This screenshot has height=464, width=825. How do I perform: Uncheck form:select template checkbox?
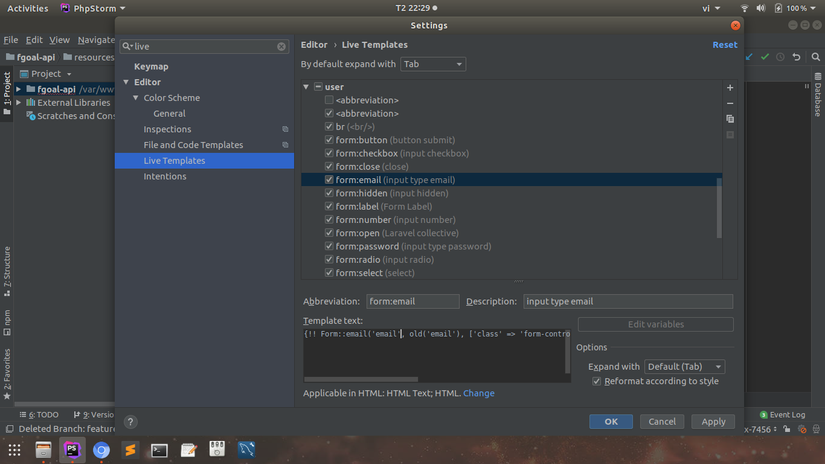tap(329, 273)
